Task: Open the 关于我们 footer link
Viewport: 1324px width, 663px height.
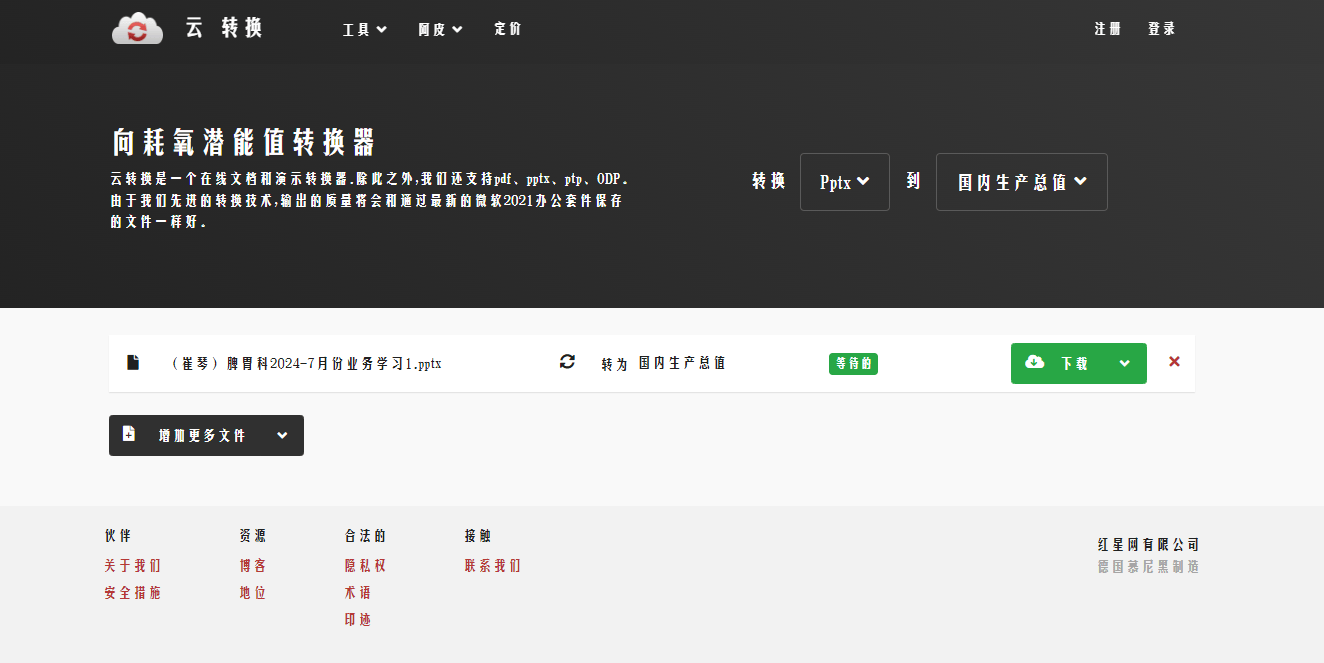Action: pyautogui.click(x=132, y=565)
